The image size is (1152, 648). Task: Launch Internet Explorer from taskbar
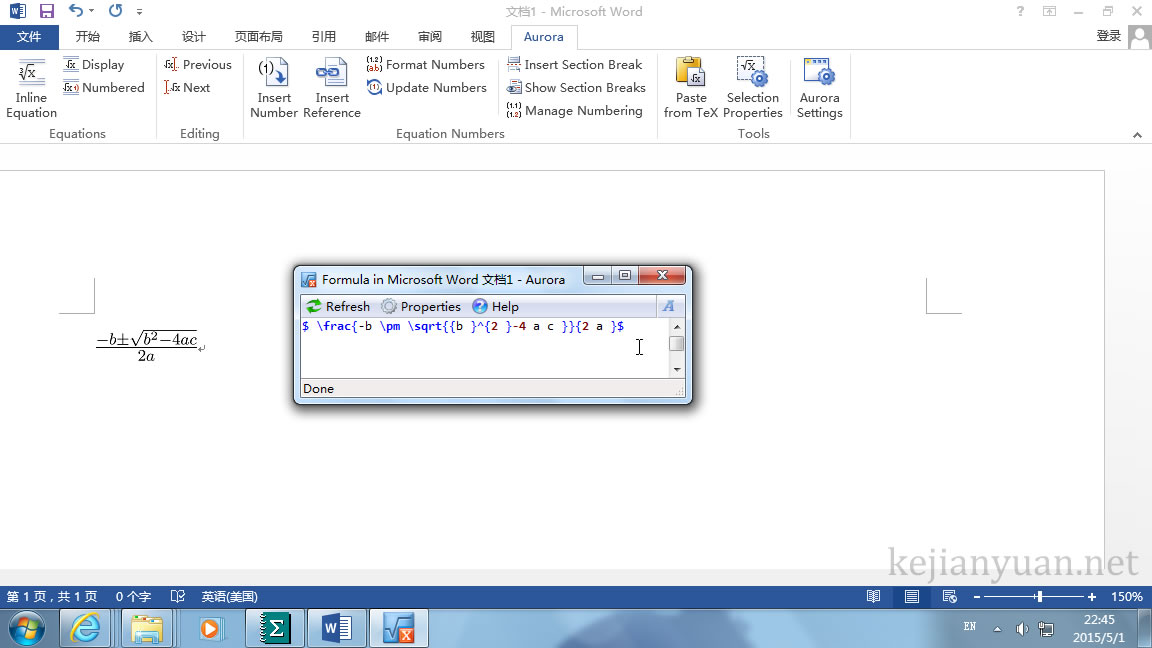click(x=85, y=629)
